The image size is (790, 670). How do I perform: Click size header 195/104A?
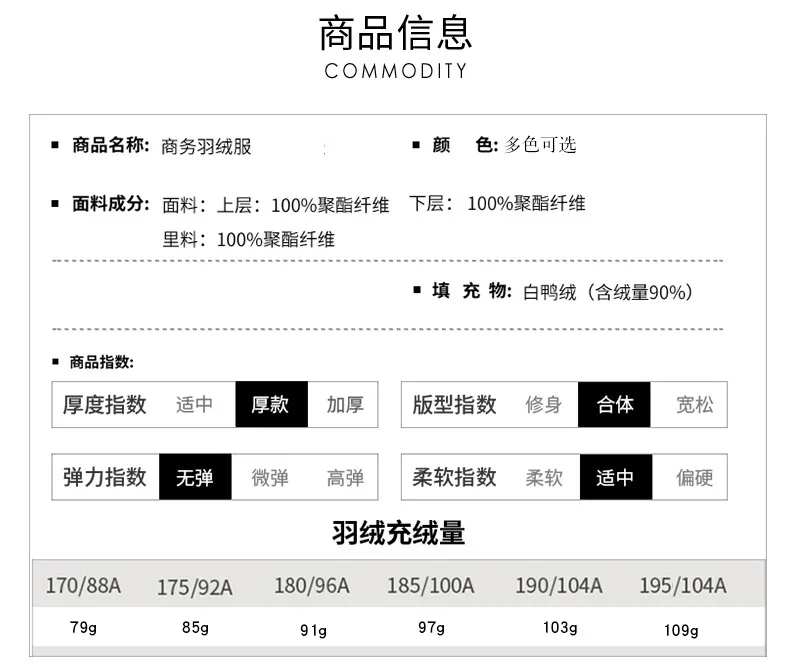pos(683,586)
